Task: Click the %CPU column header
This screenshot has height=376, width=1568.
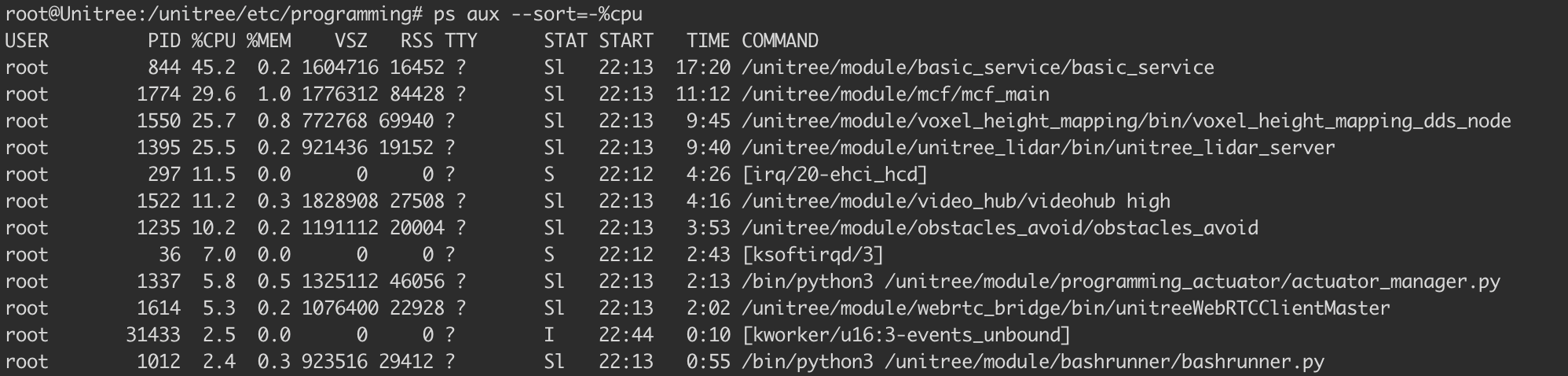Action: (214, 41)
